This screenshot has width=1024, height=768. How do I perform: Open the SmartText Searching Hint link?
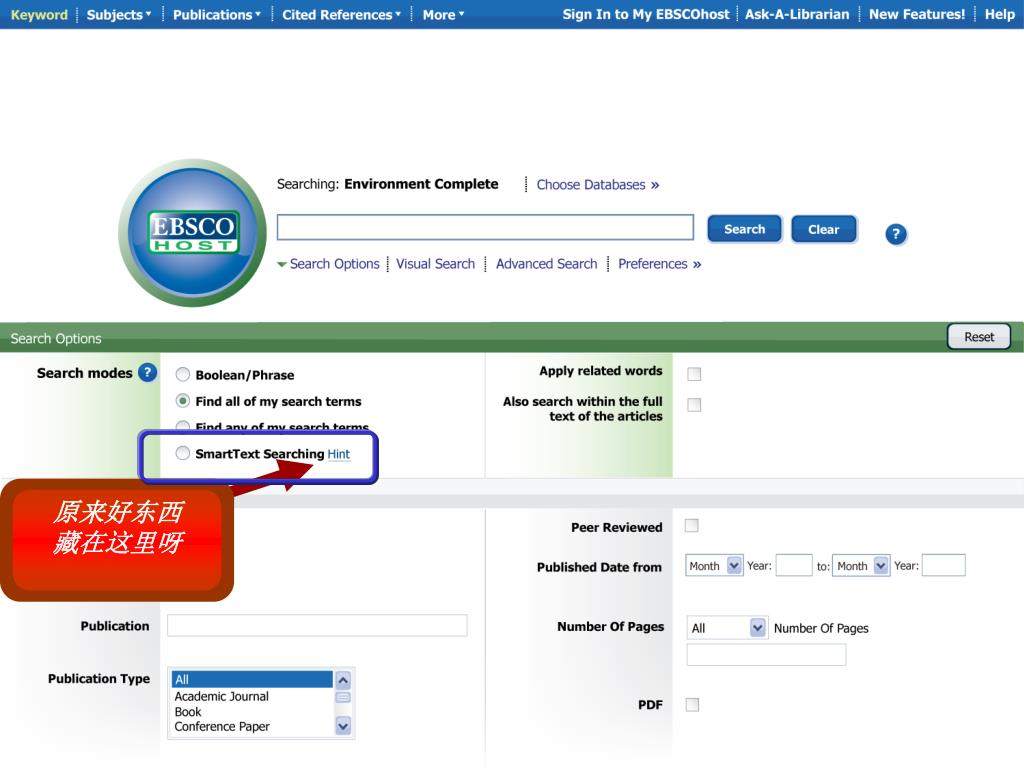[x=338, y=454]
